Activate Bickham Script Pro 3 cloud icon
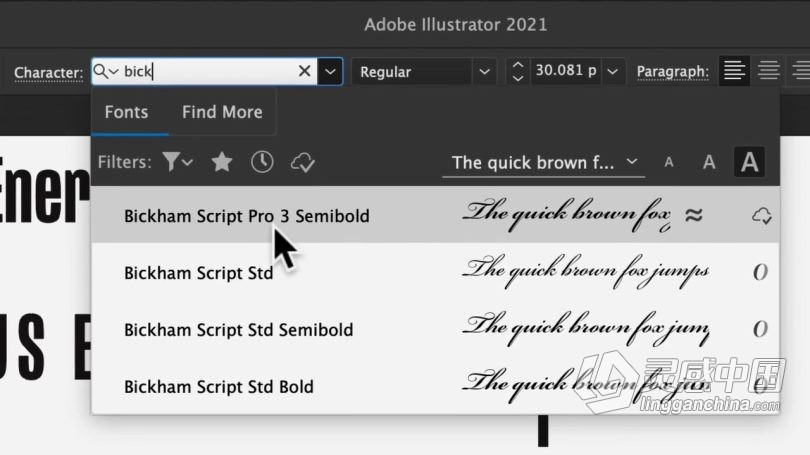The width and height of the screenshot is (810, 455). tap(762, 215)
